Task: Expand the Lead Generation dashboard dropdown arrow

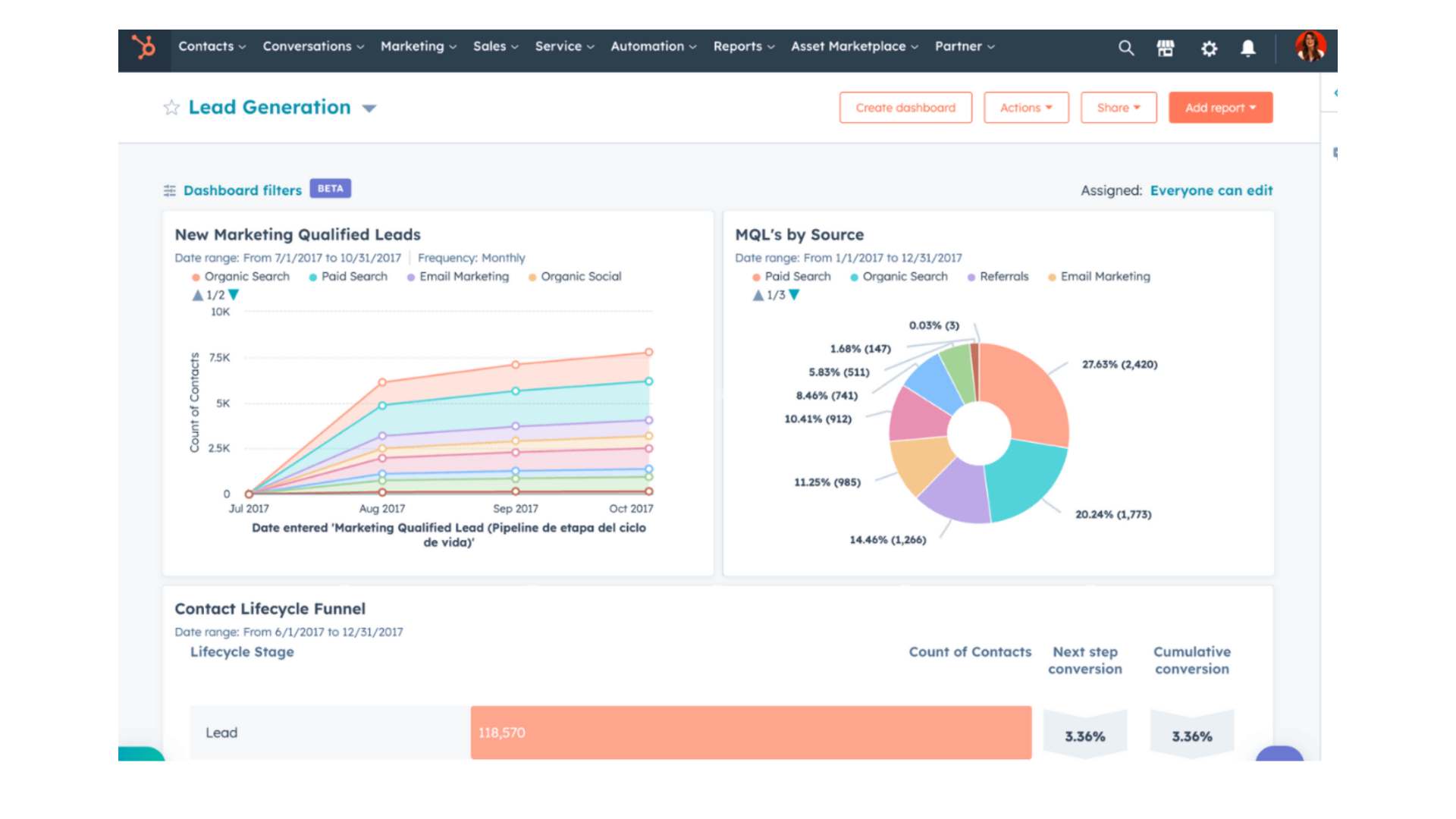Action: coord(369,108)
